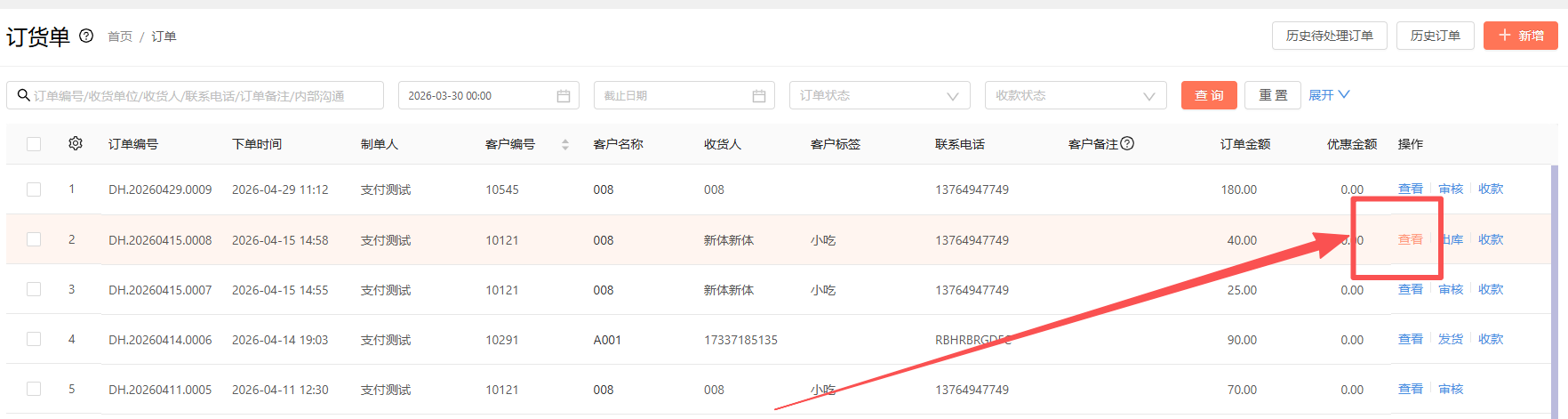The image size is (1568, 419).
Task: Click the 查询 search button
Action: click(1209, 95)
